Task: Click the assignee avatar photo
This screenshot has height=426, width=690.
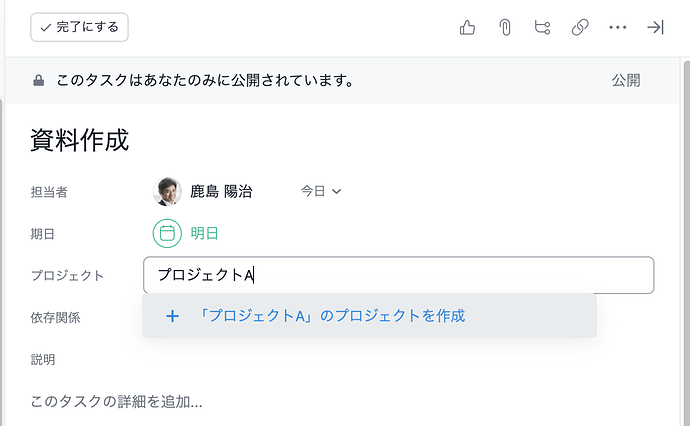Action: click(x=167, y=191)
